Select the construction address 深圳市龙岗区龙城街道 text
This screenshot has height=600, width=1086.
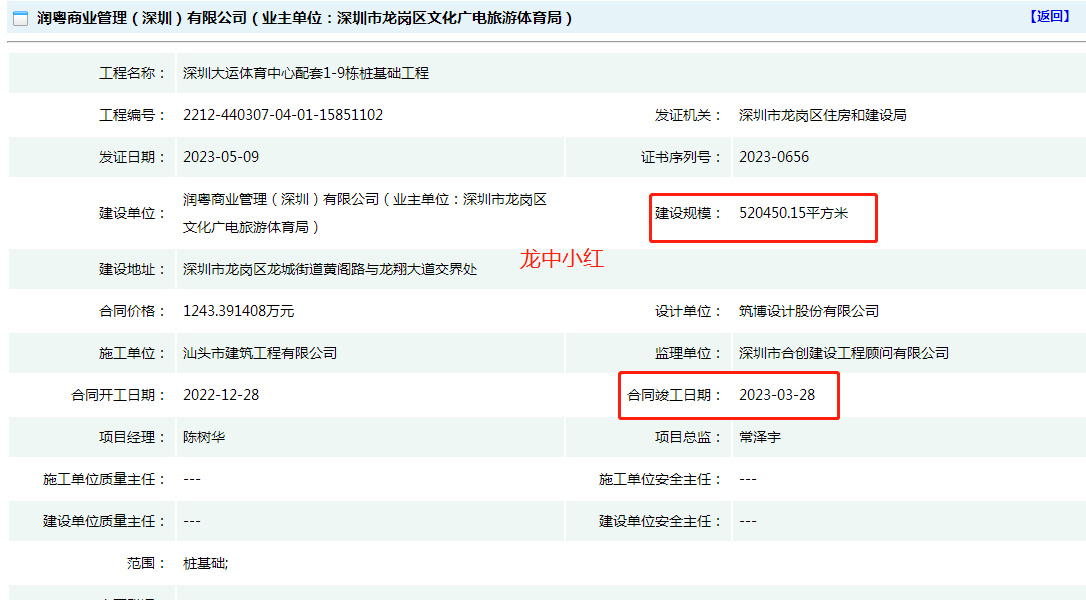tap(330, 269)
